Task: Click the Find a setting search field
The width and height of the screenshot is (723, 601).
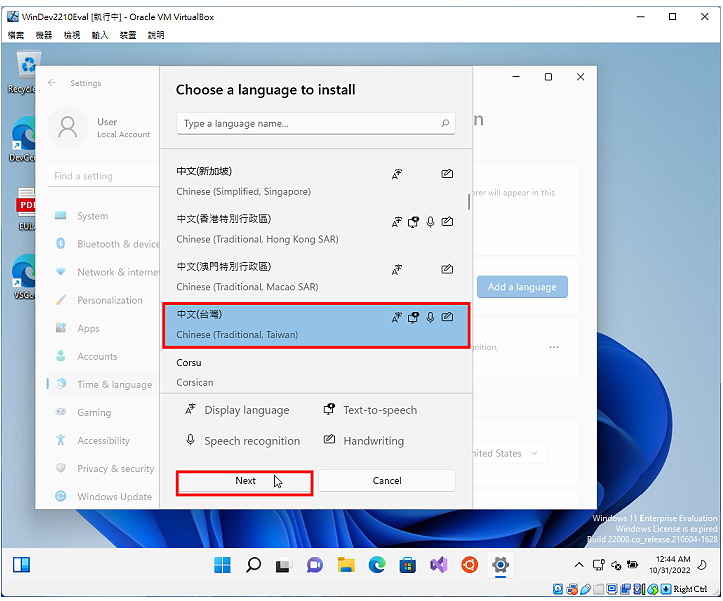Action: click(x=103, y=176)
